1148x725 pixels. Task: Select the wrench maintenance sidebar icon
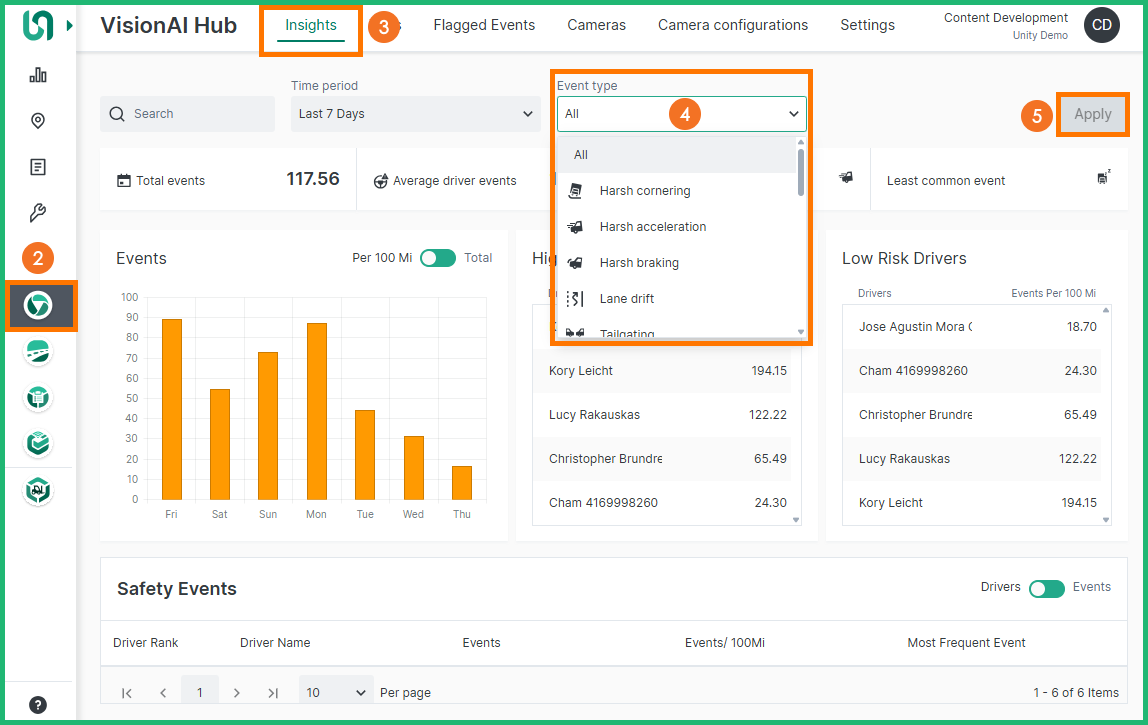(x=38, y=213)
